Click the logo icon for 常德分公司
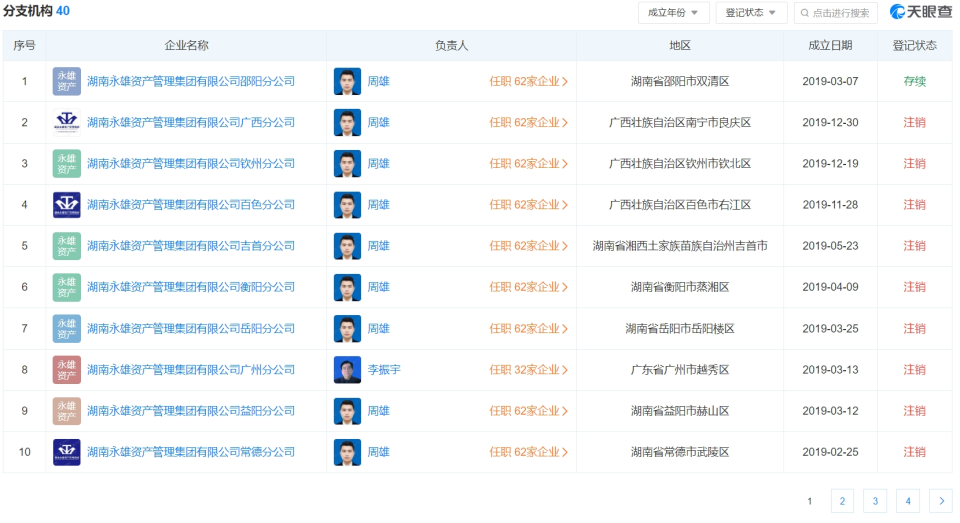This screenshot has height=523, width=960. tap(67, 452)
